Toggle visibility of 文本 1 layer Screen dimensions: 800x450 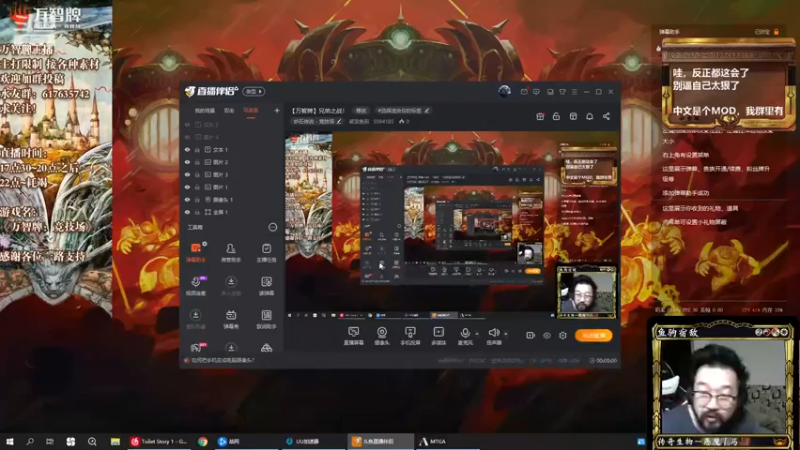tap(187, 150)
